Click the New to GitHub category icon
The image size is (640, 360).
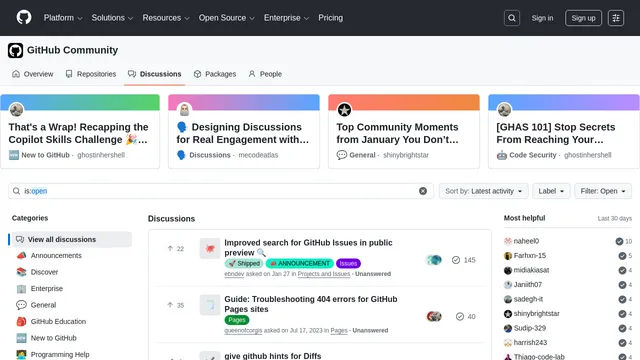(x=21, y=338)
